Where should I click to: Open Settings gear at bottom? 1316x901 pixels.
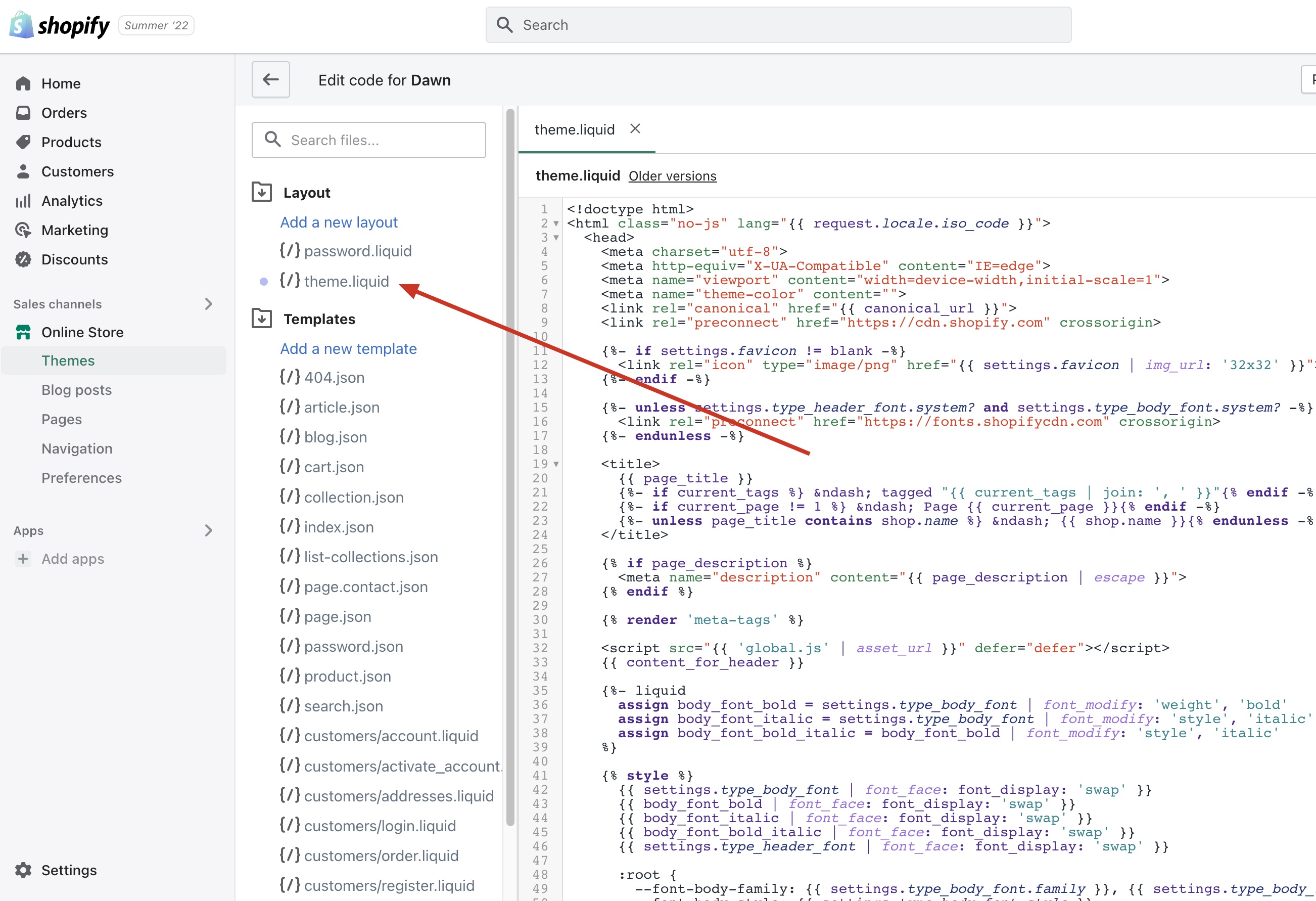coord(23,870)
